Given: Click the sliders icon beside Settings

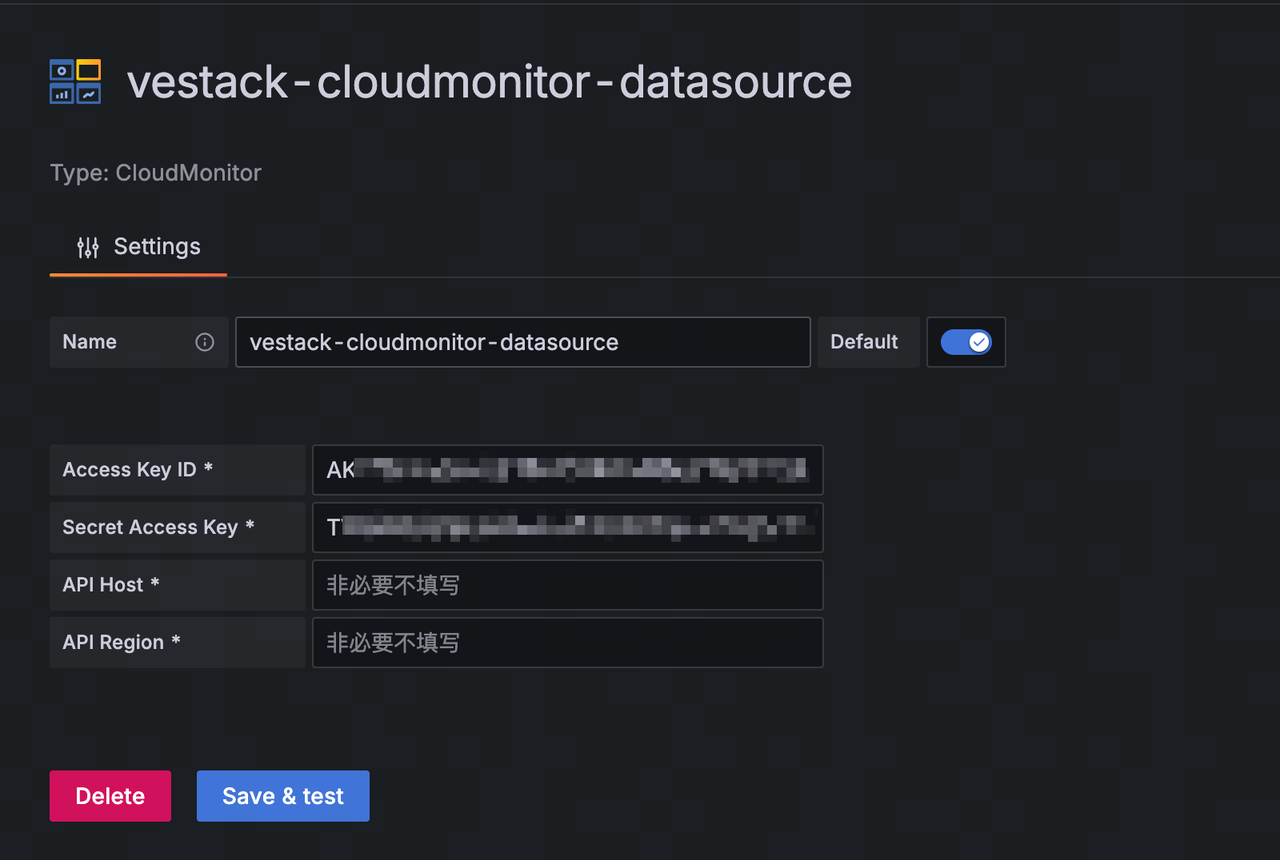Looking at the screenshot, I should (x=88, y=247).
